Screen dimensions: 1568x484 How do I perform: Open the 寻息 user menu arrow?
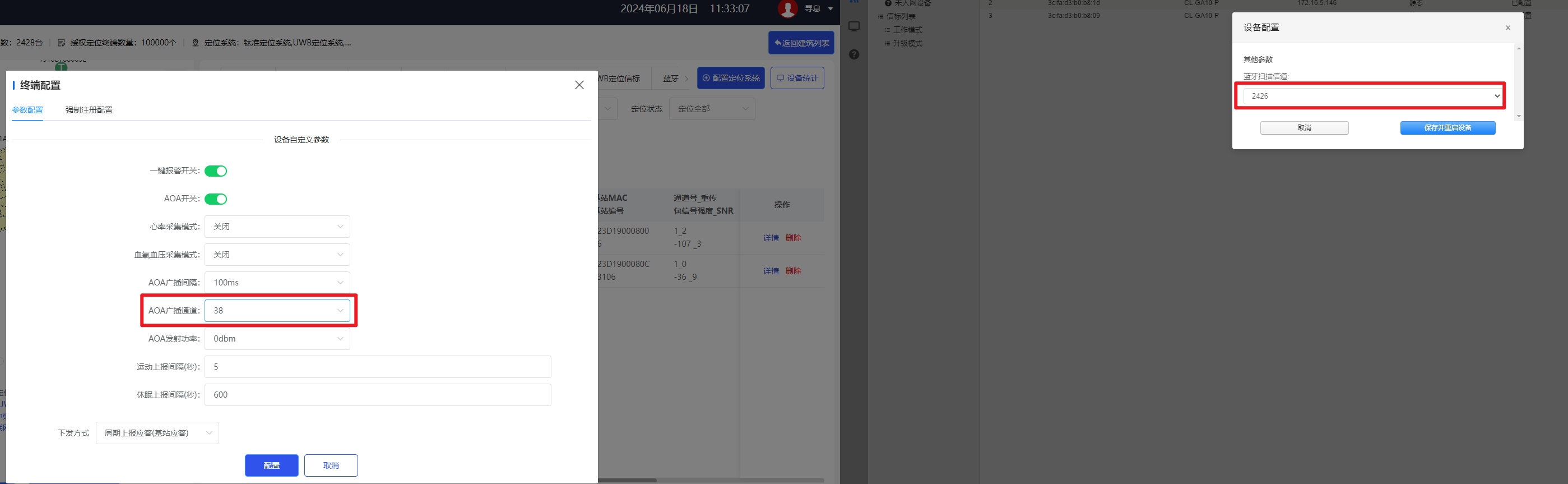831,8
